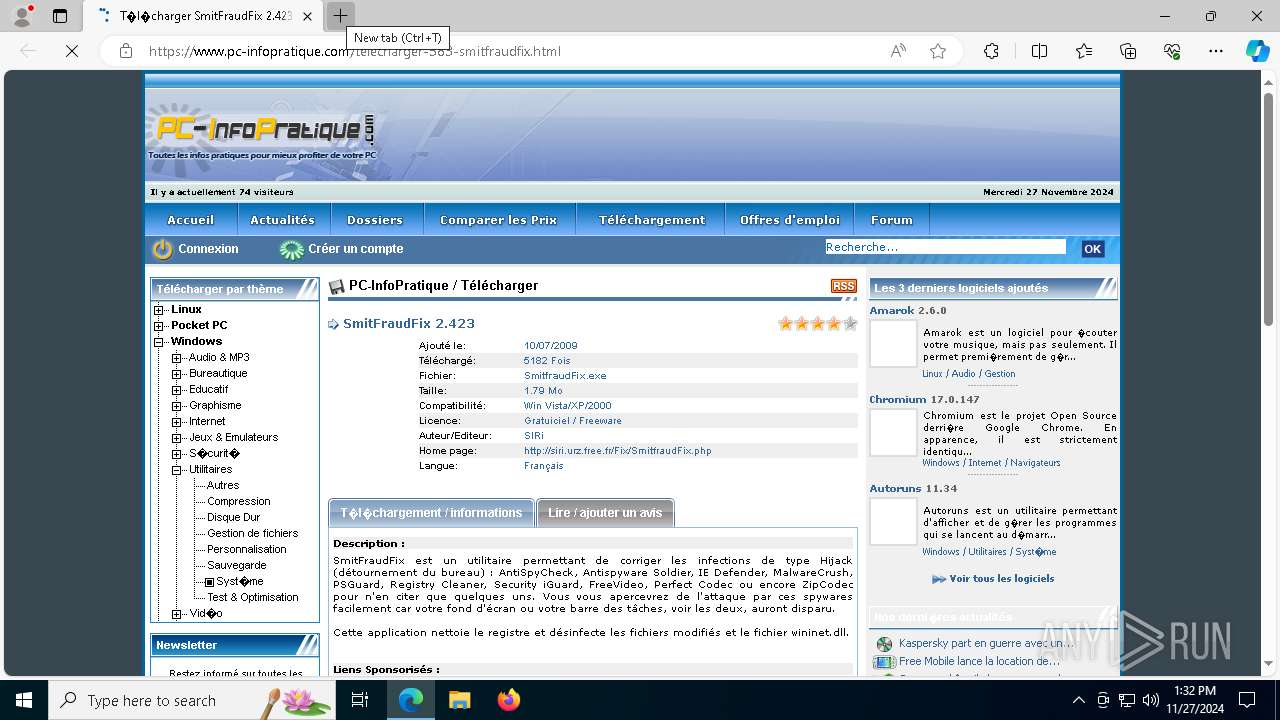This screenshot has width=1280, height=720.
Task: Click the browser address bar URL
Action: [x=355, y=51]
